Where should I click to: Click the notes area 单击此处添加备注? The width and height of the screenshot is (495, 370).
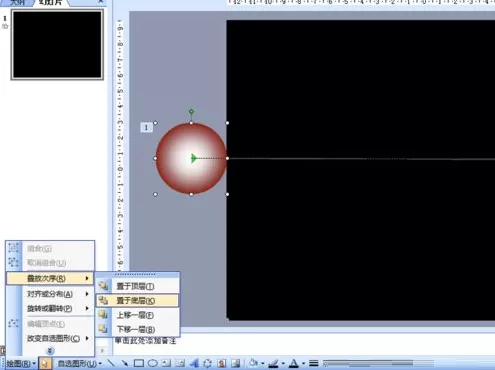pyautogui.click(x=145, y=341)
